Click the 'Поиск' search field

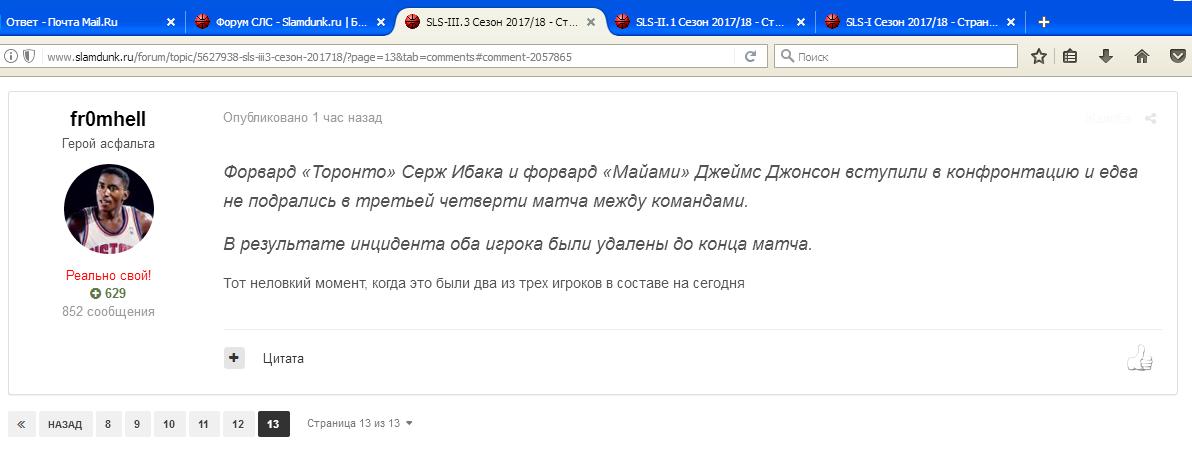[900, 57]
